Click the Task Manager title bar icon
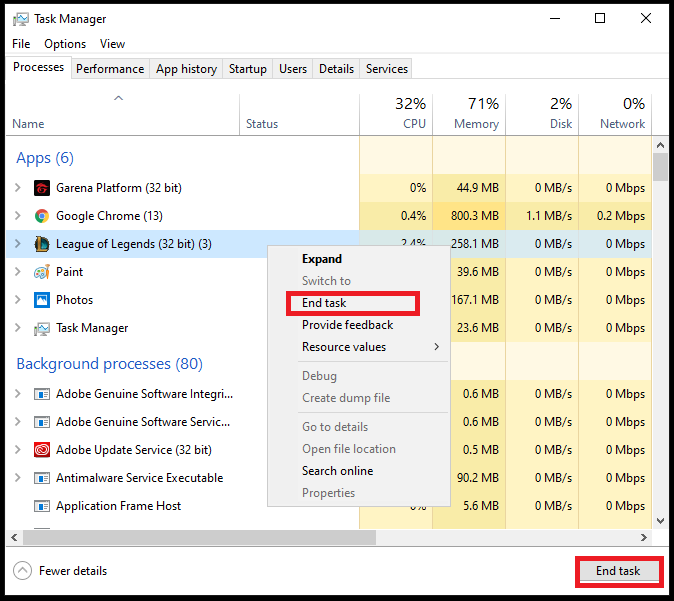Screen dimensions: 674x601 coord(21,19)
